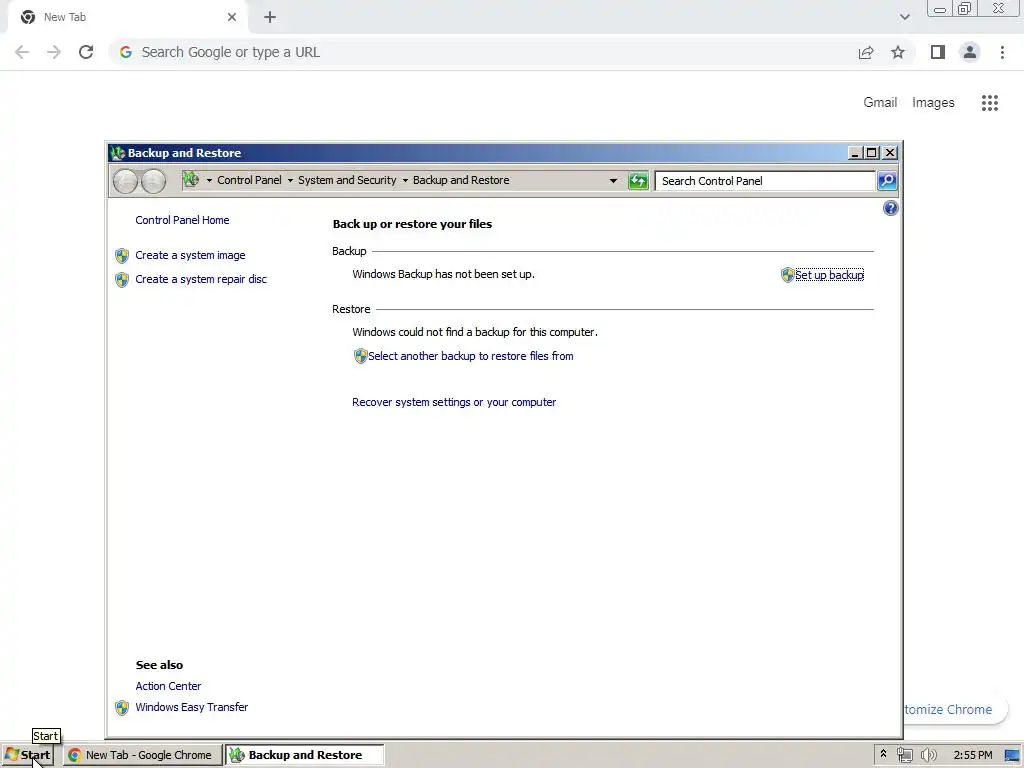Viewport: 1024px width, 768px height.
Task: Launch Windows Easy Transfer link
Action: point(191,707)
